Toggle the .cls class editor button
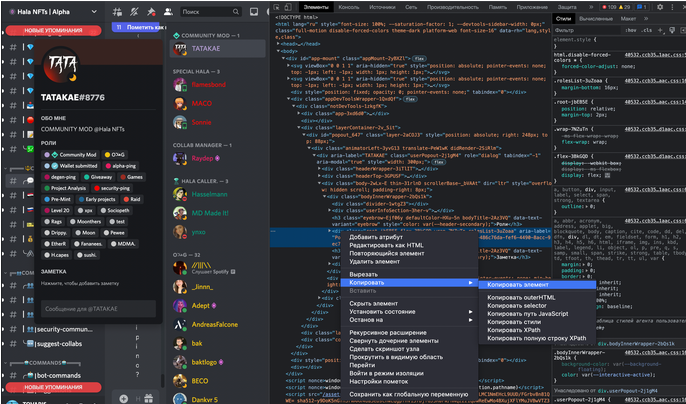This screenshot has width=686, height=404. coord(647,30)
